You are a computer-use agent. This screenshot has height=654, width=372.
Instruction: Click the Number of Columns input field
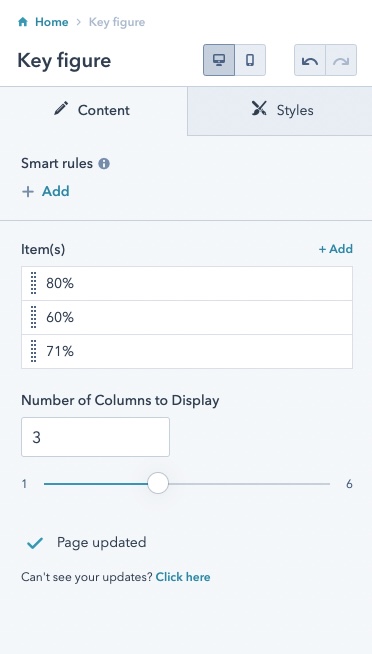pyautogui.click(x=96, y=437)
